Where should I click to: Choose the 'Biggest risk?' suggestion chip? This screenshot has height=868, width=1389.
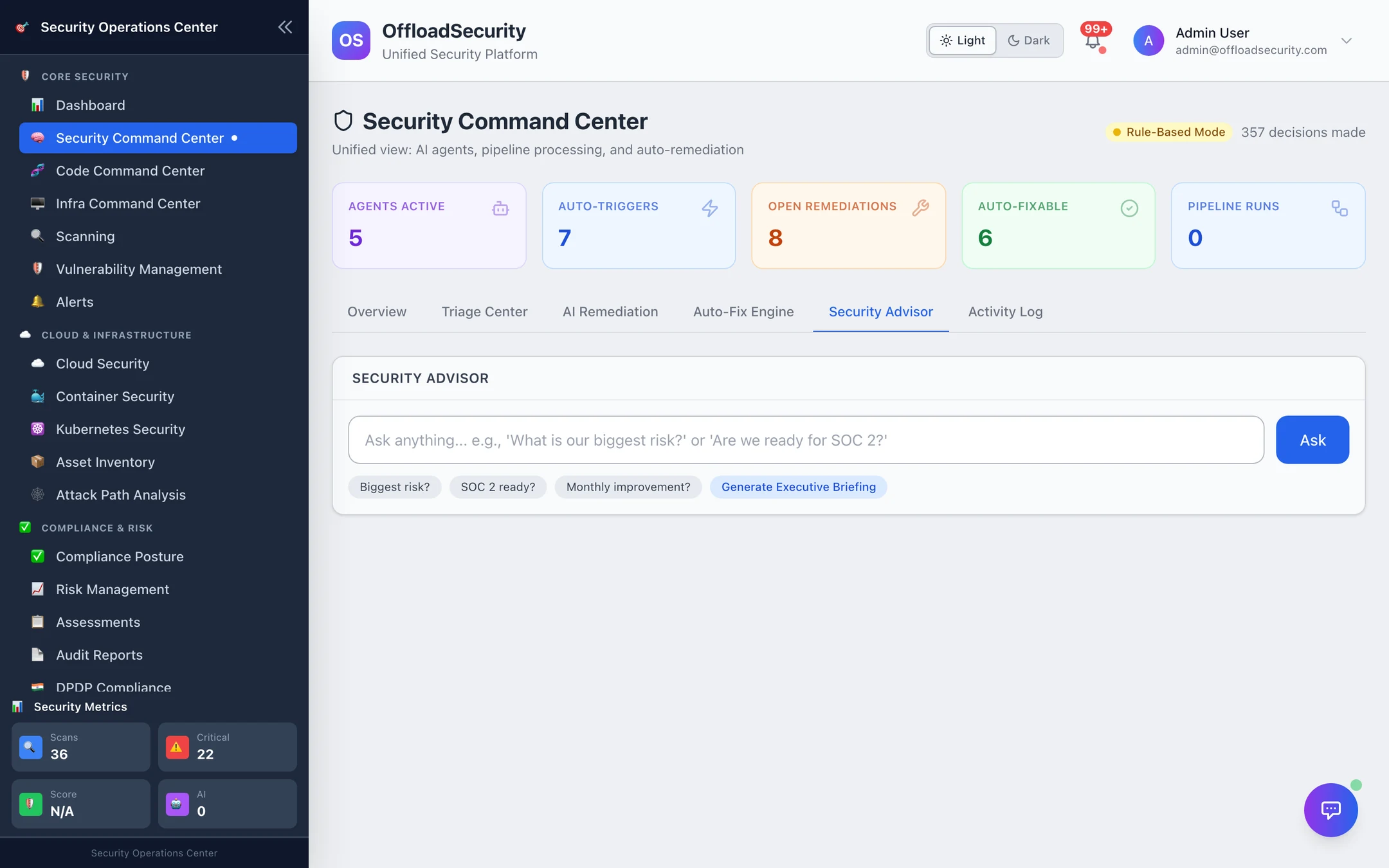point(395,487)
